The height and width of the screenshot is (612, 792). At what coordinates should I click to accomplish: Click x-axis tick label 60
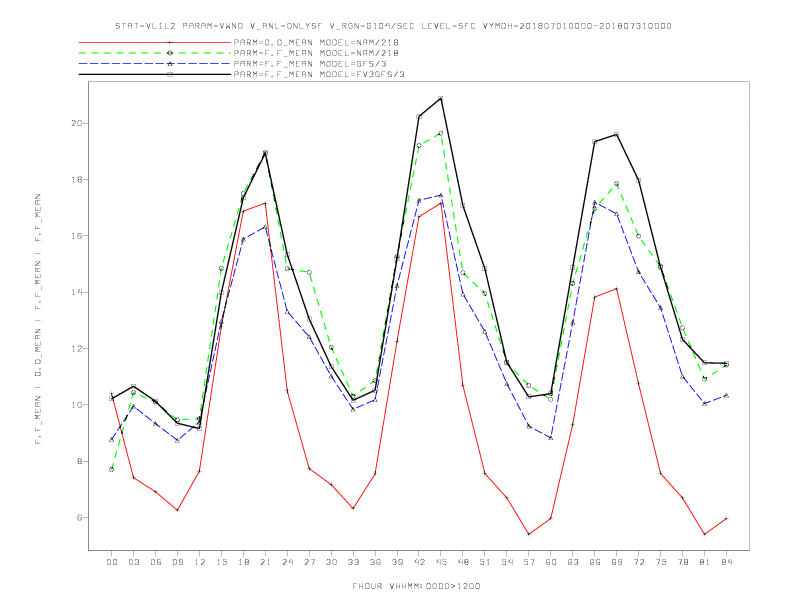(x=551, y=562)
